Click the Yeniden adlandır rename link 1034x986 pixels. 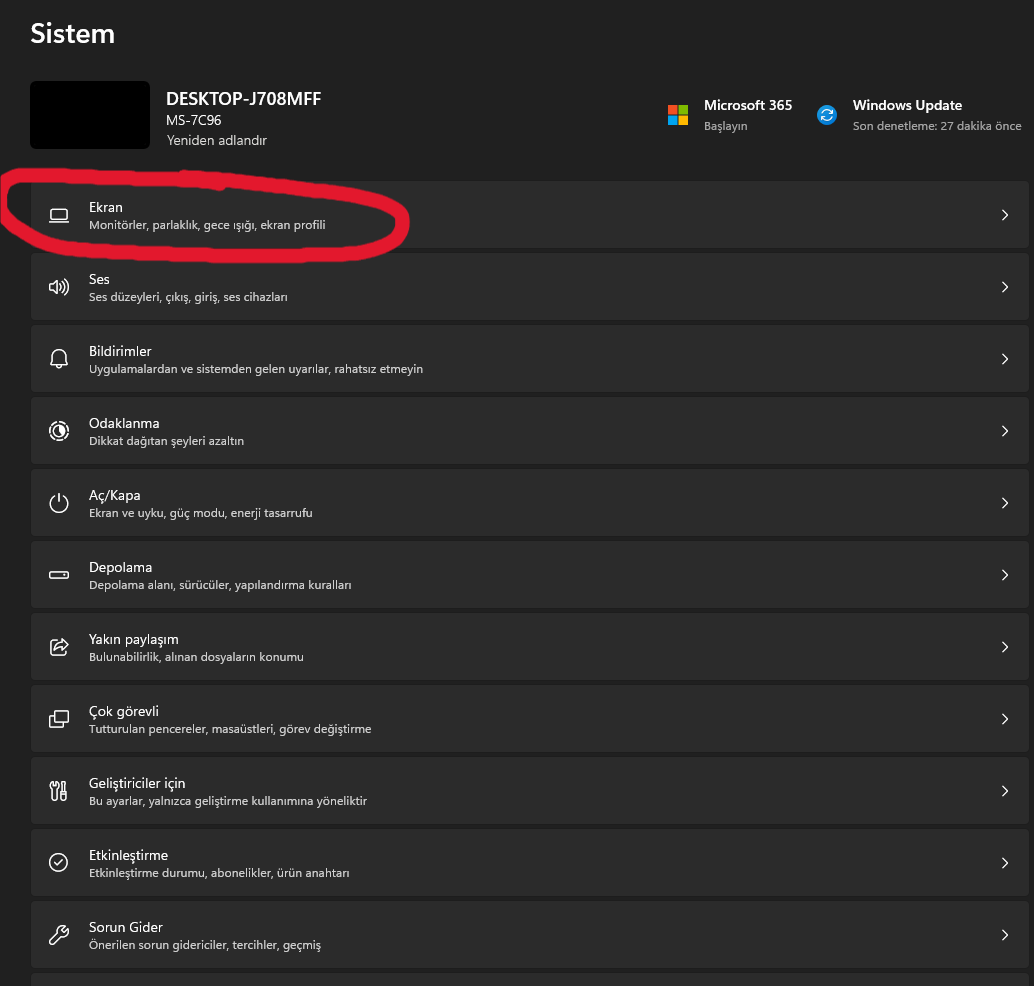(216, 140)
